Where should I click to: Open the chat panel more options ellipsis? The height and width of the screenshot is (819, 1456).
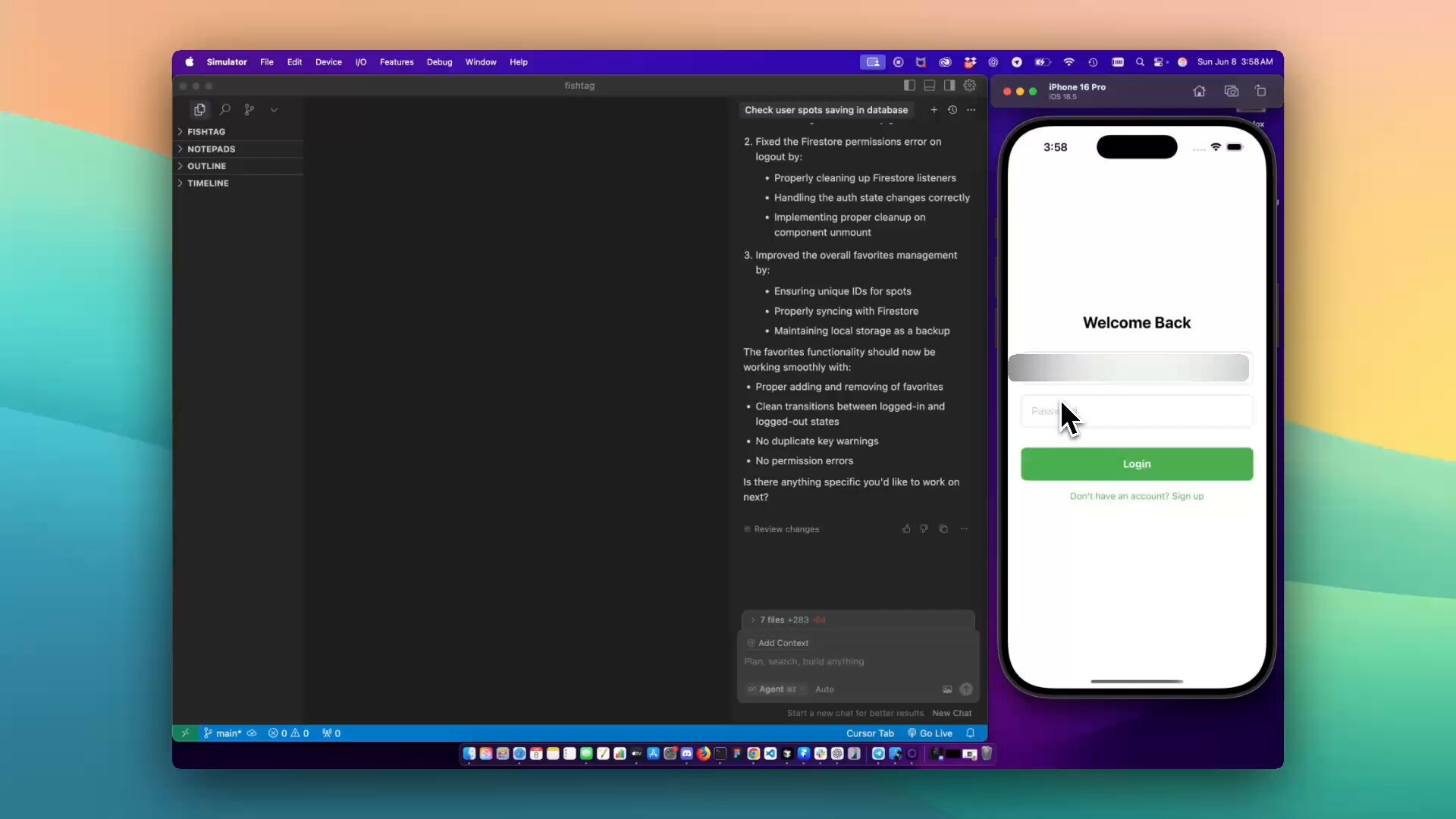tap(971, 110)
